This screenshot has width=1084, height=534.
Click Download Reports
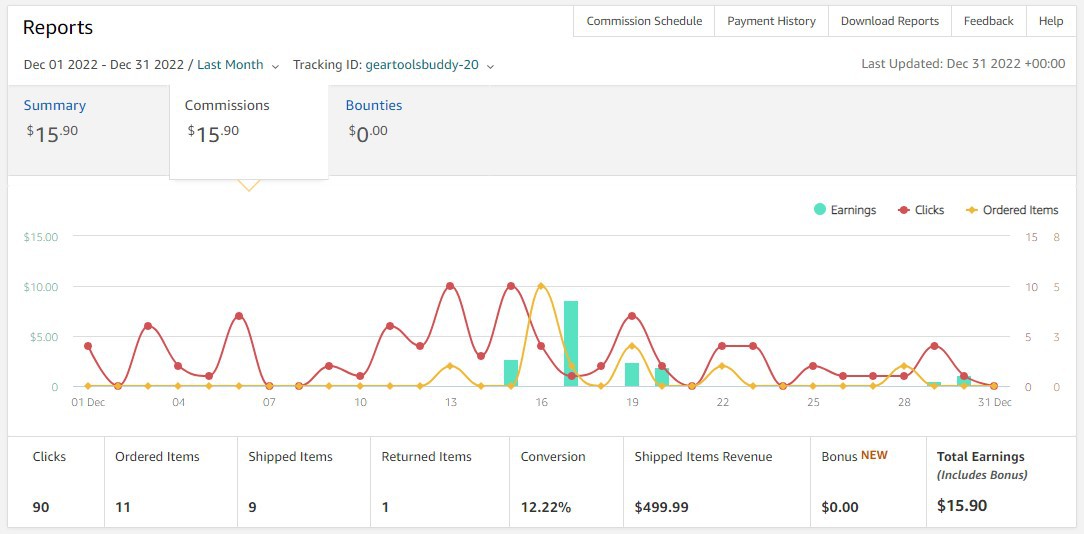[890, 21]
